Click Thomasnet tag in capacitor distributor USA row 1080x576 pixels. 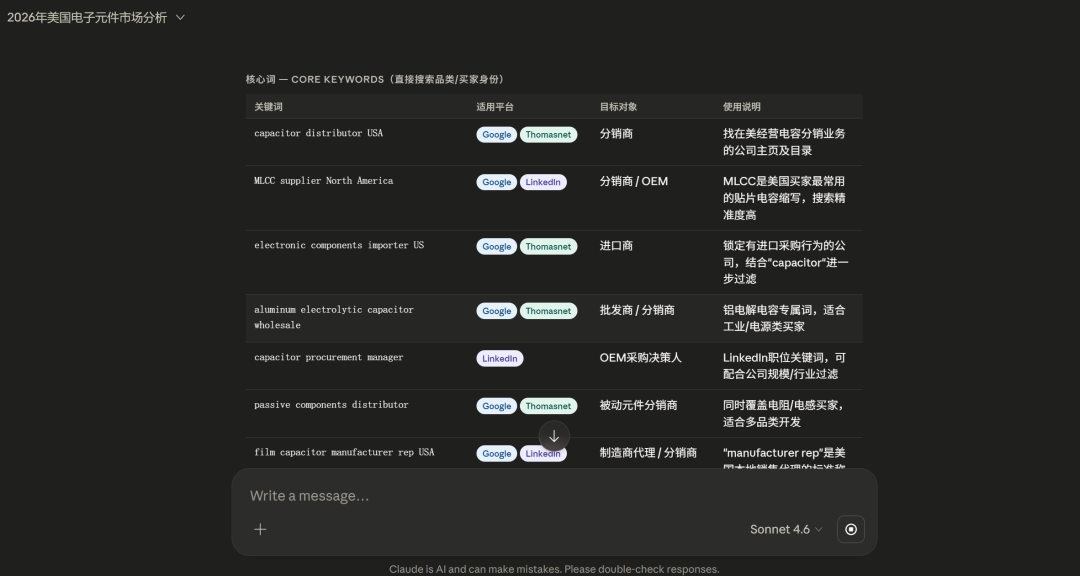(548, 135)
